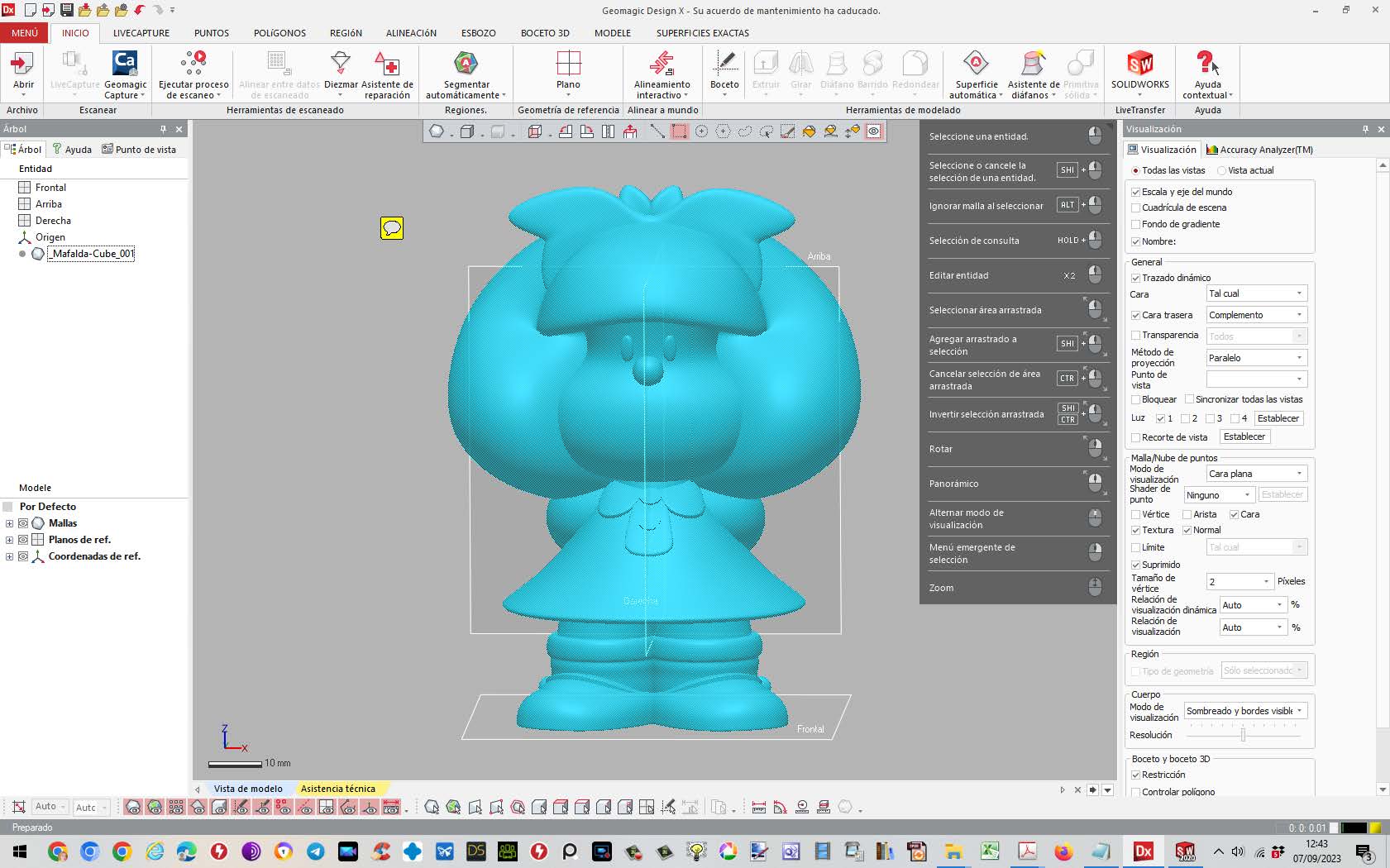Expand the Mallas tree node
Viewport: 1390px width, 868px height.
[9, 523]
